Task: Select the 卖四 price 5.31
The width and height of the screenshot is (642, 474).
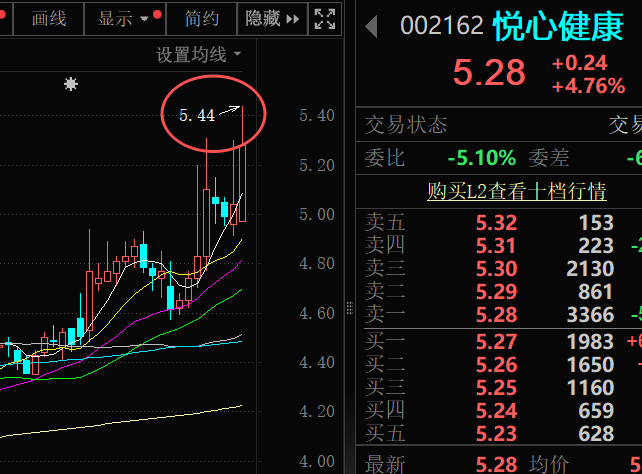Action: 496,246
